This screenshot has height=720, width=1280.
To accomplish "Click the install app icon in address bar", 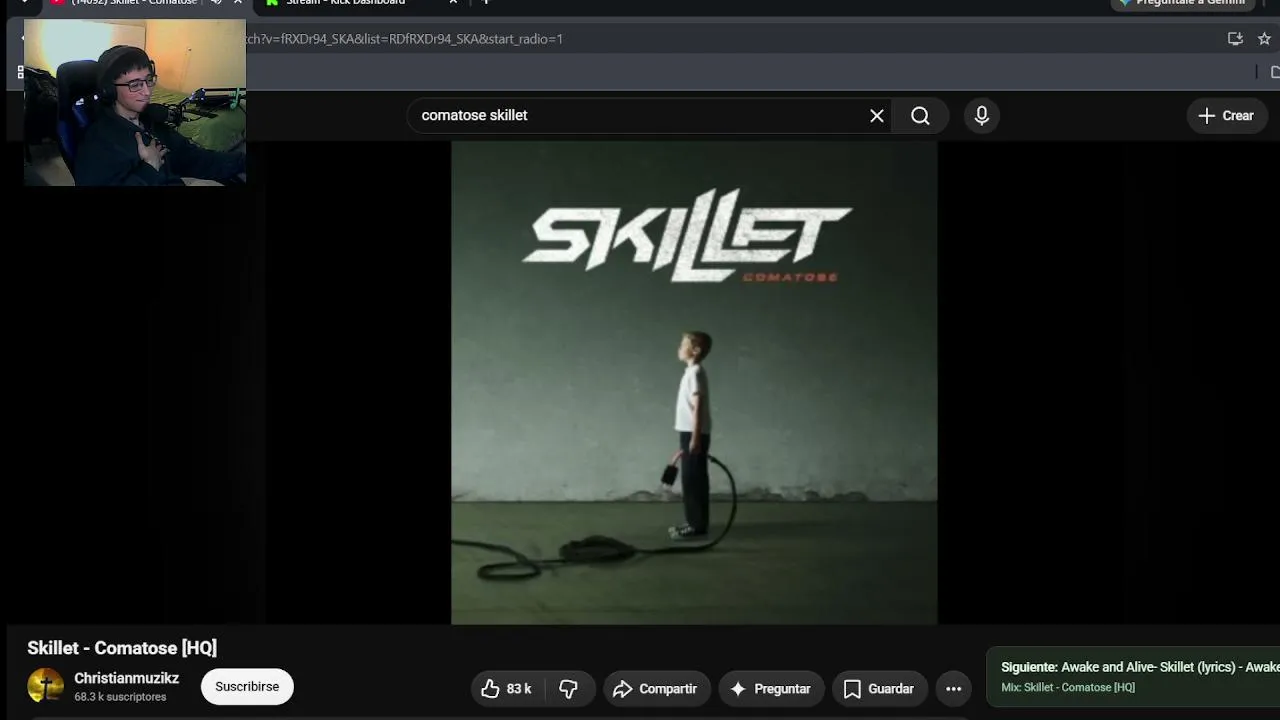I will 1235,39.
